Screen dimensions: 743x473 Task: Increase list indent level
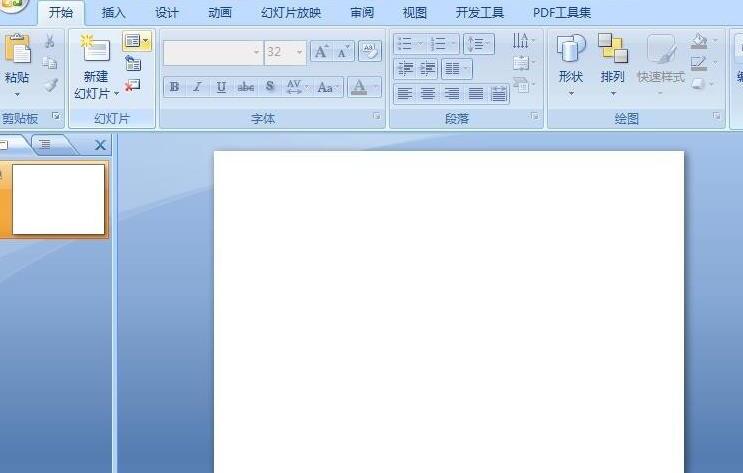tap(427, 69)
